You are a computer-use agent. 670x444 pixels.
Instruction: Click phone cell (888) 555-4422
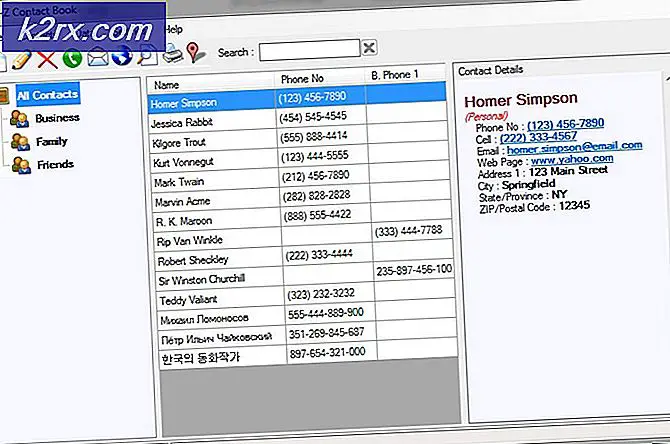click(317, 215)
